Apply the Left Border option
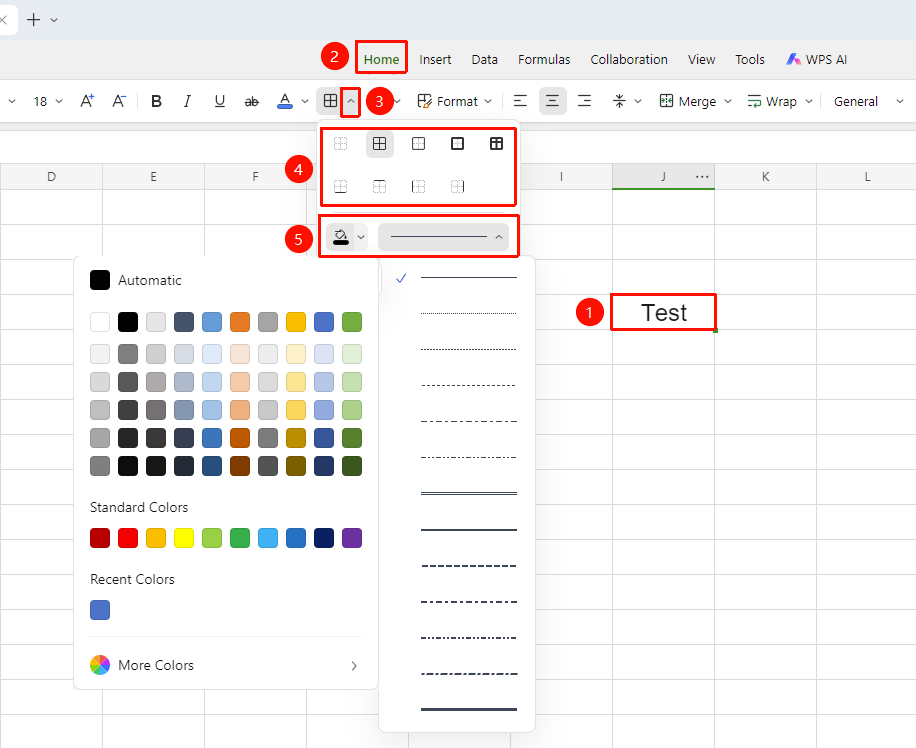The height and width of the screenshot is (748, 916). pyautogui.click(x=418, y=186)
